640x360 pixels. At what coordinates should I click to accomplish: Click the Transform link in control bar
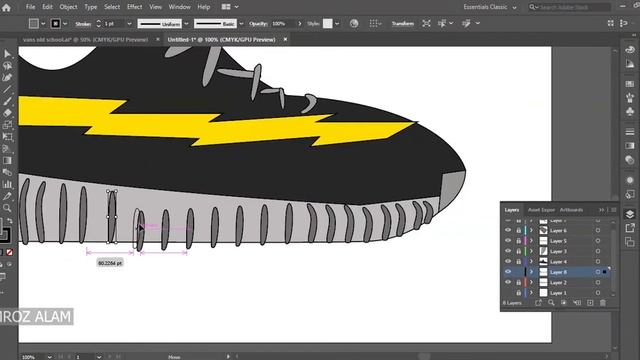pos(402,24)
